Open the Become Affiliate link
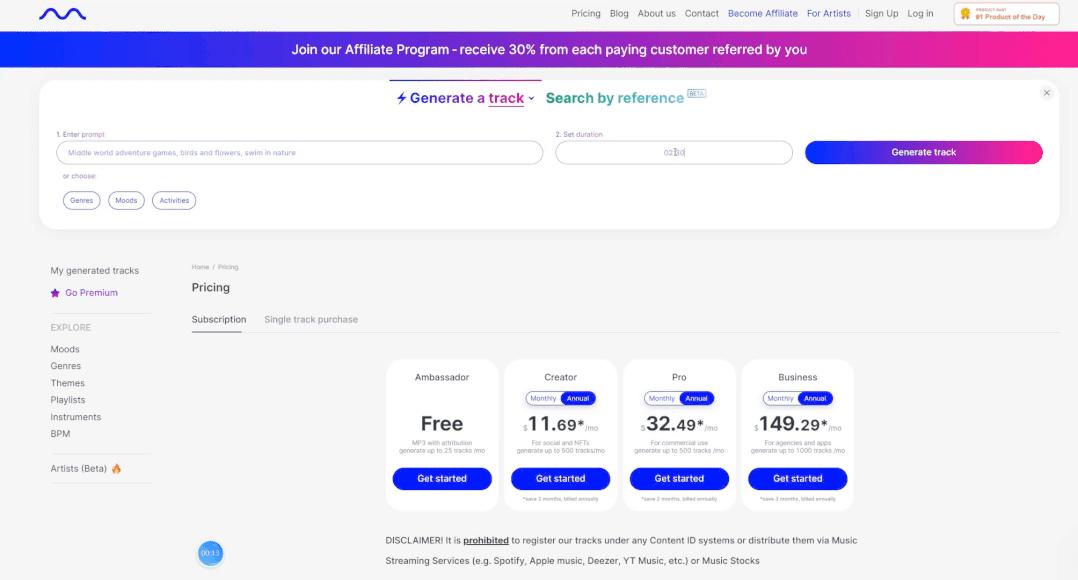The image size is (1078, 580). [762, 14]
